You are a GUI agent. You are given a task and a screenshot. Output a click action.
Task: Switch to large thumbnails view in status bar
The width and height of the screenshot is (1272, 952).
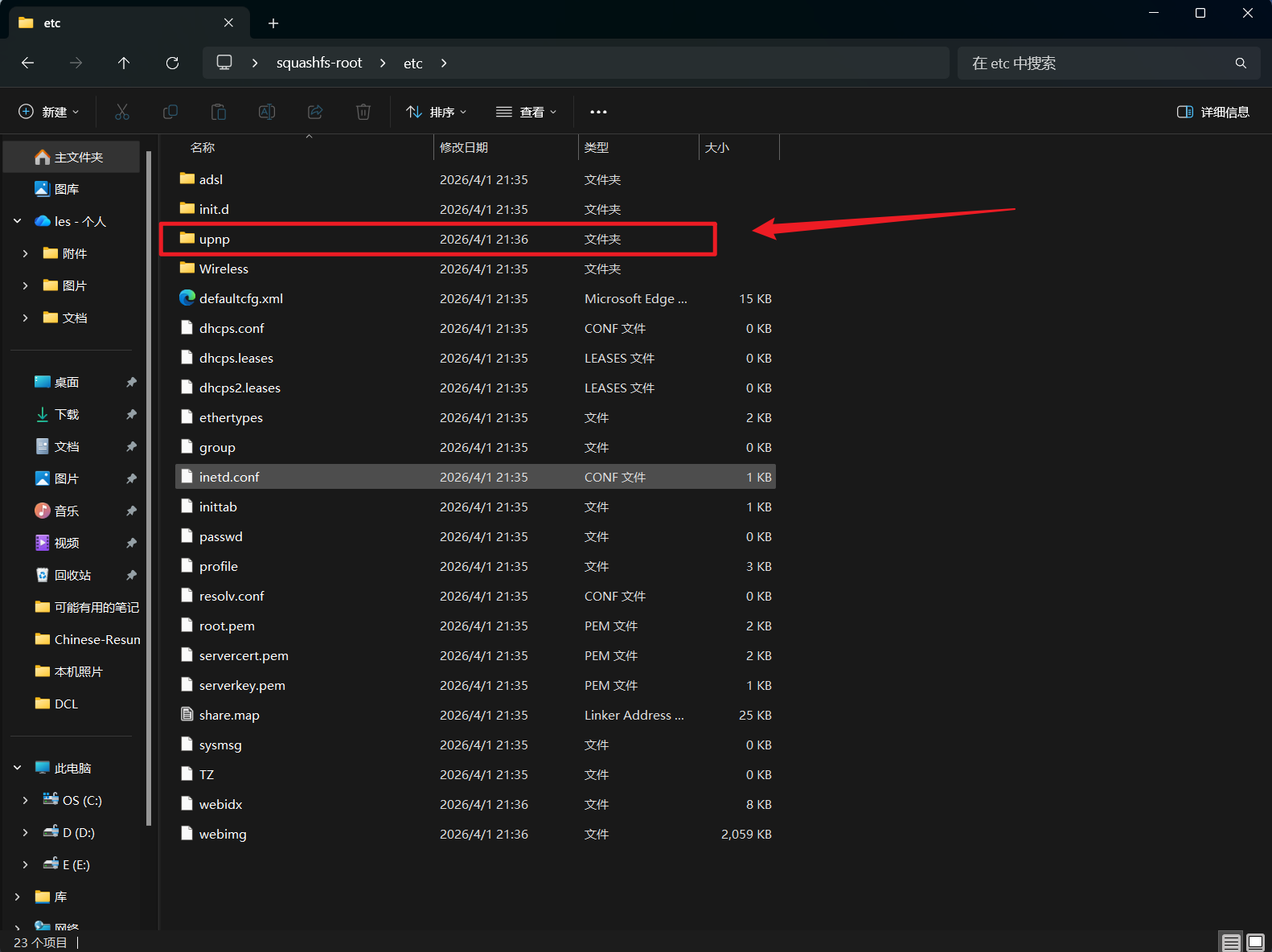point(1255,942)
